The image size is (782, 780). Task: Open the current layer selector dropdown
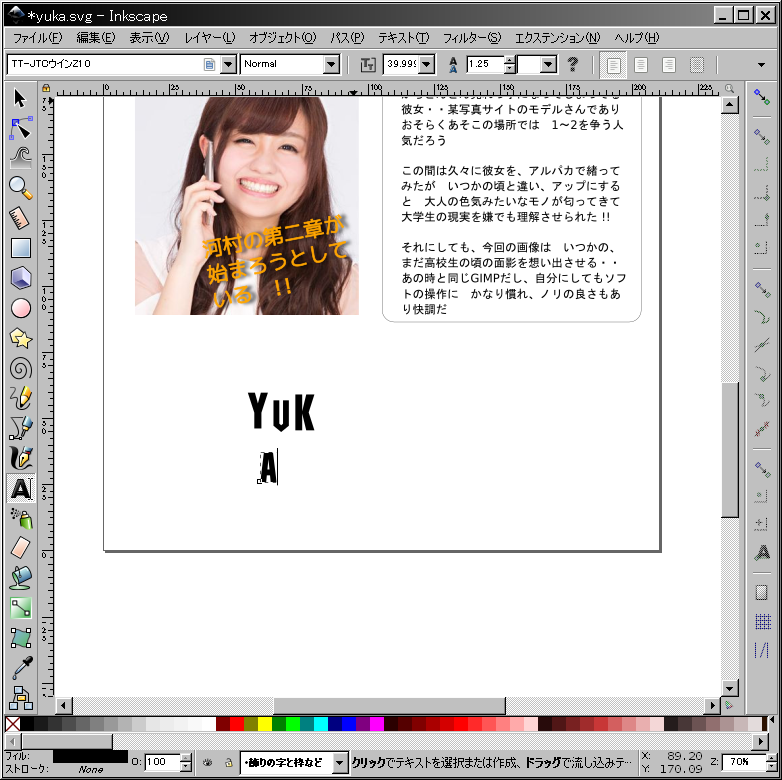tap(340, 763)
